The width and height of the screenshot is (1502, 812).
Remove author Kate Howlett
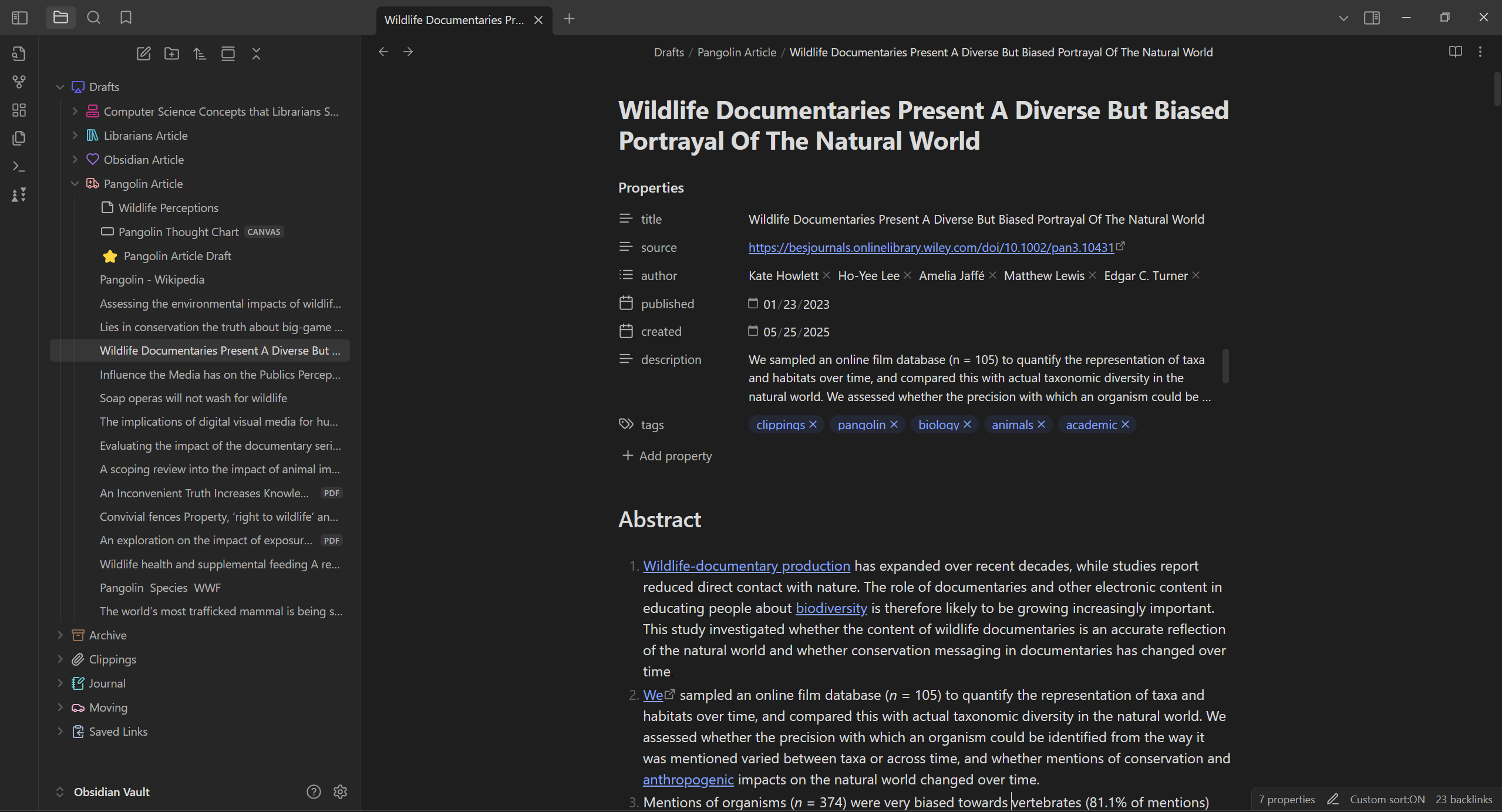827,275
